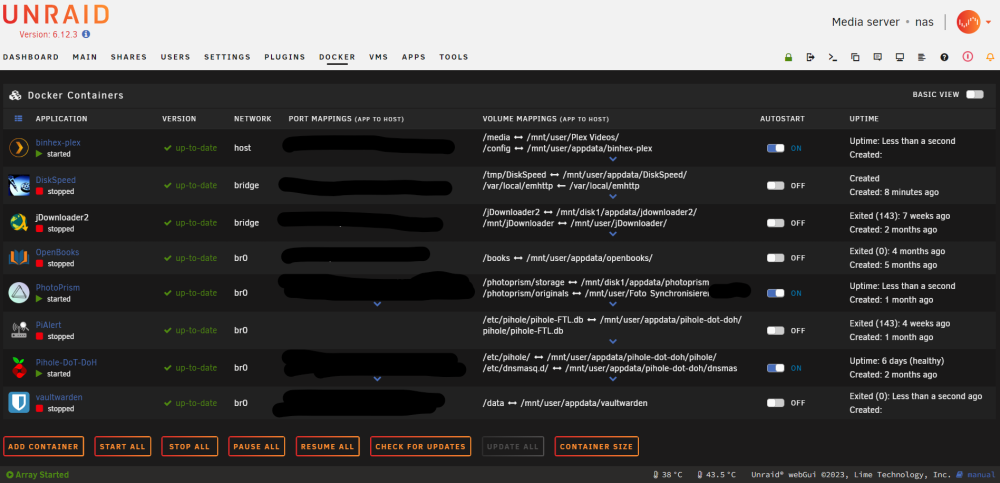The image size is (1000, 483).
Task: Click the list view icon left of APPLICATION
Action: tap(18, 119)
